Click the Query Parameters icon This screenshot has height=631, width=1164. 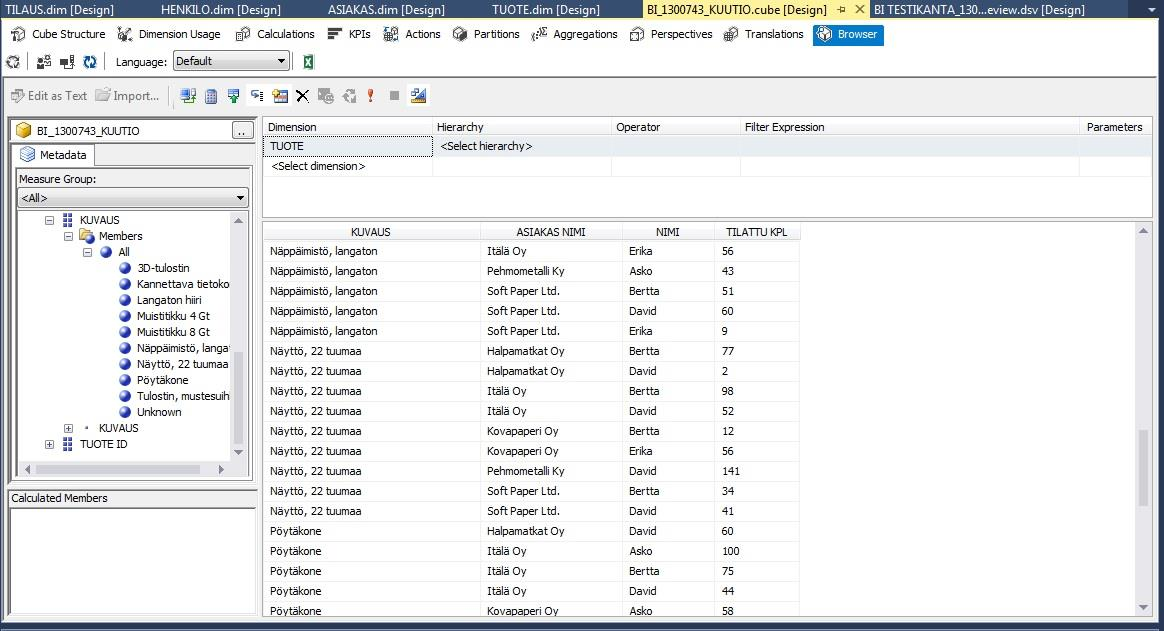pos(325,96)
